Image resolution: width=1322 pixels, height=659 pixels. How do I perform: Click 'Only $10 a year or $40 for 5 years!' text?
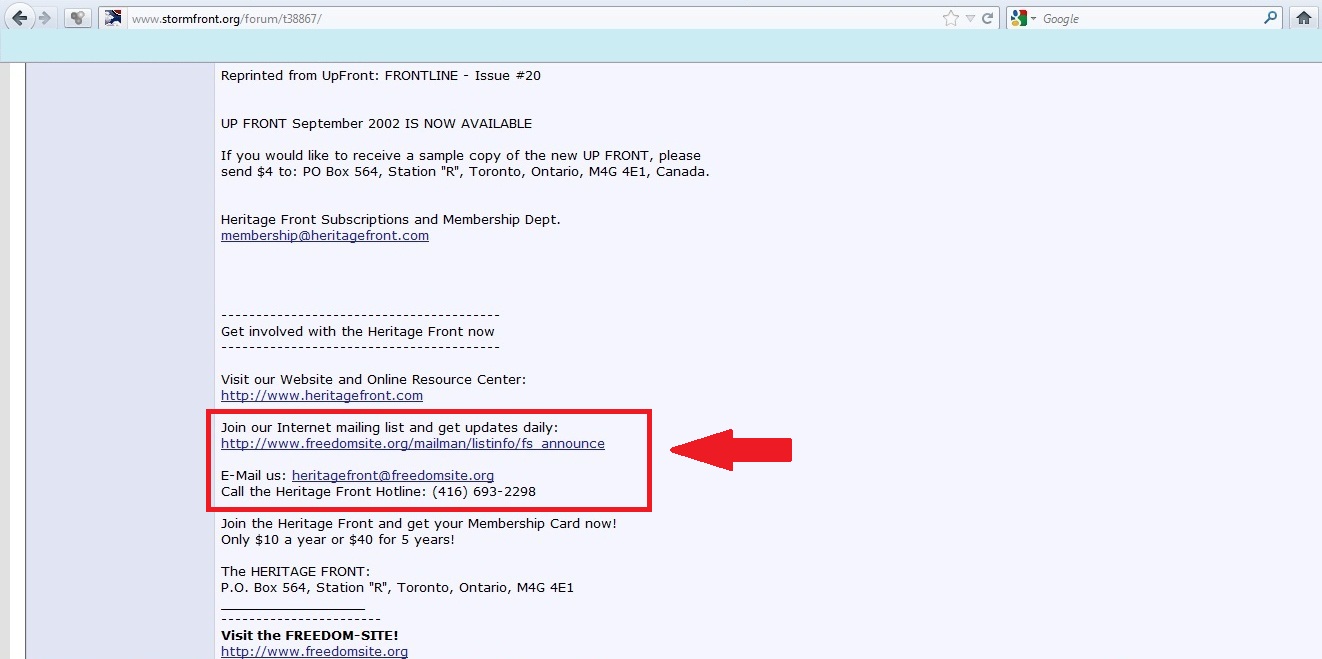click(338, 540)
